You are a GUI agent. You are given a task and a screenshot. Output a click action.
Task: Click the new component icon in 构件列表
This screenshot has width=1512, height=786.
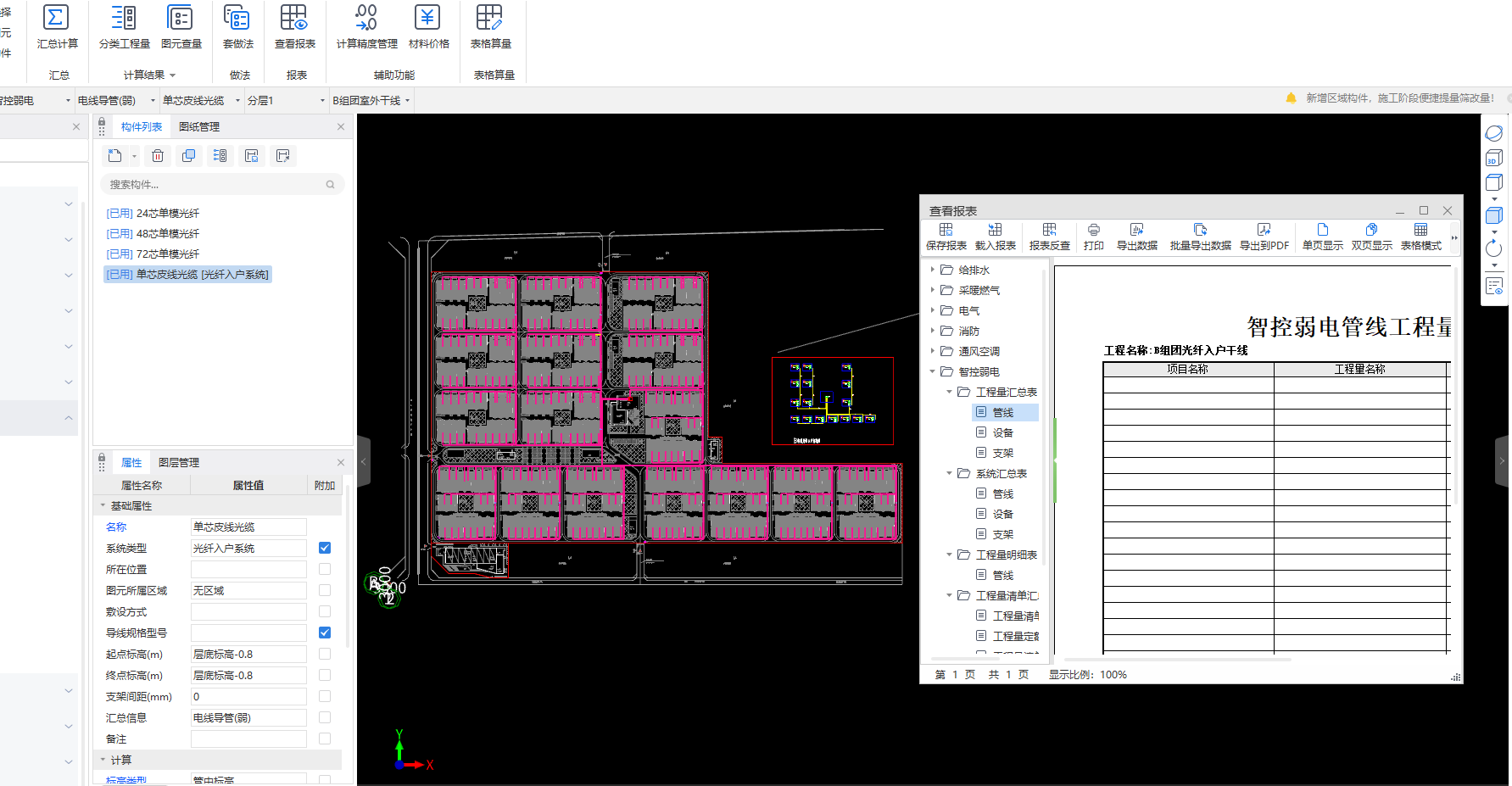point(115,156)
